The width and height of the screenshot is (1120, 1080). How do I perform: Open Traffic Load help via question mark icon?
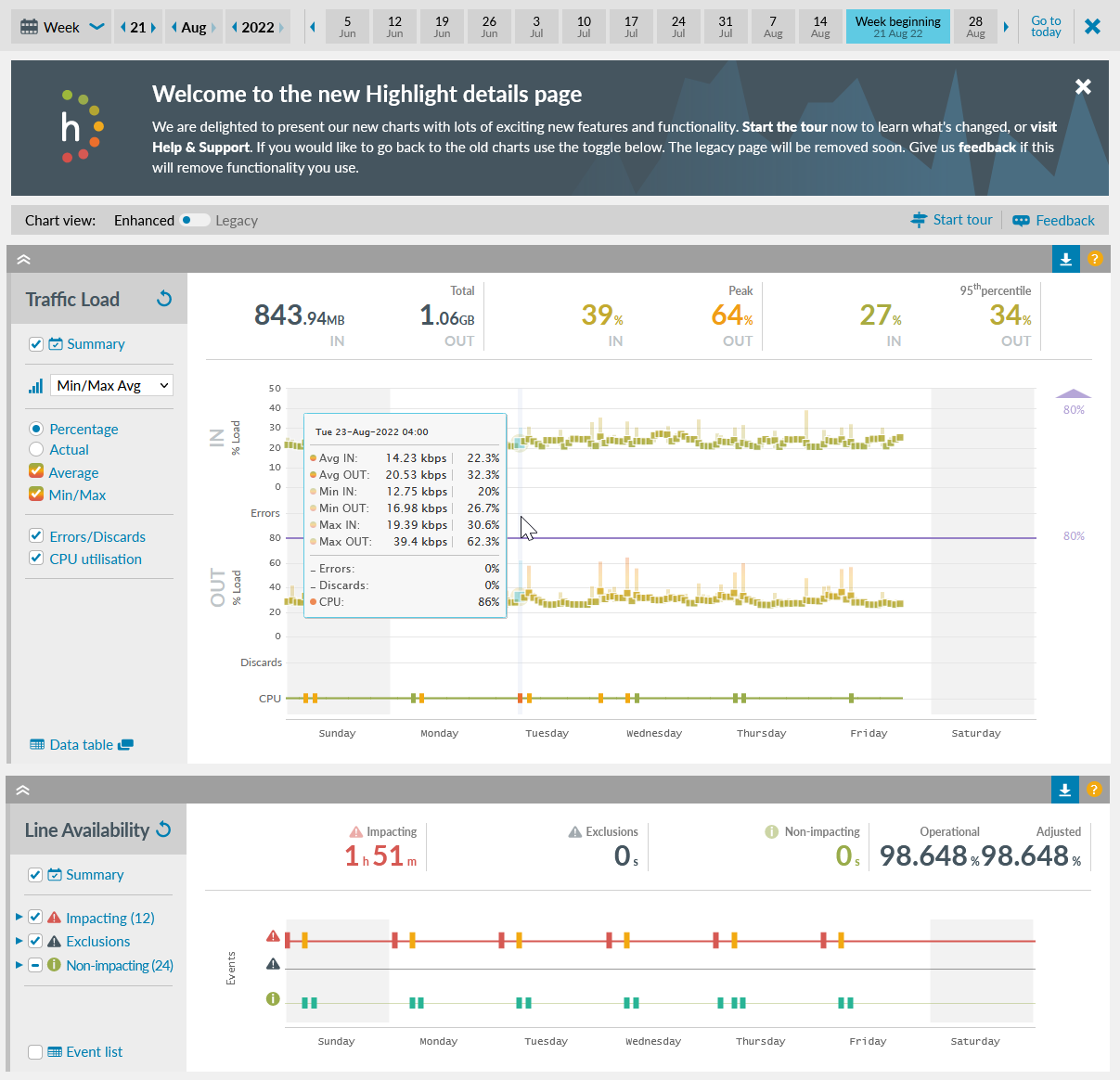click(1095, 260)
